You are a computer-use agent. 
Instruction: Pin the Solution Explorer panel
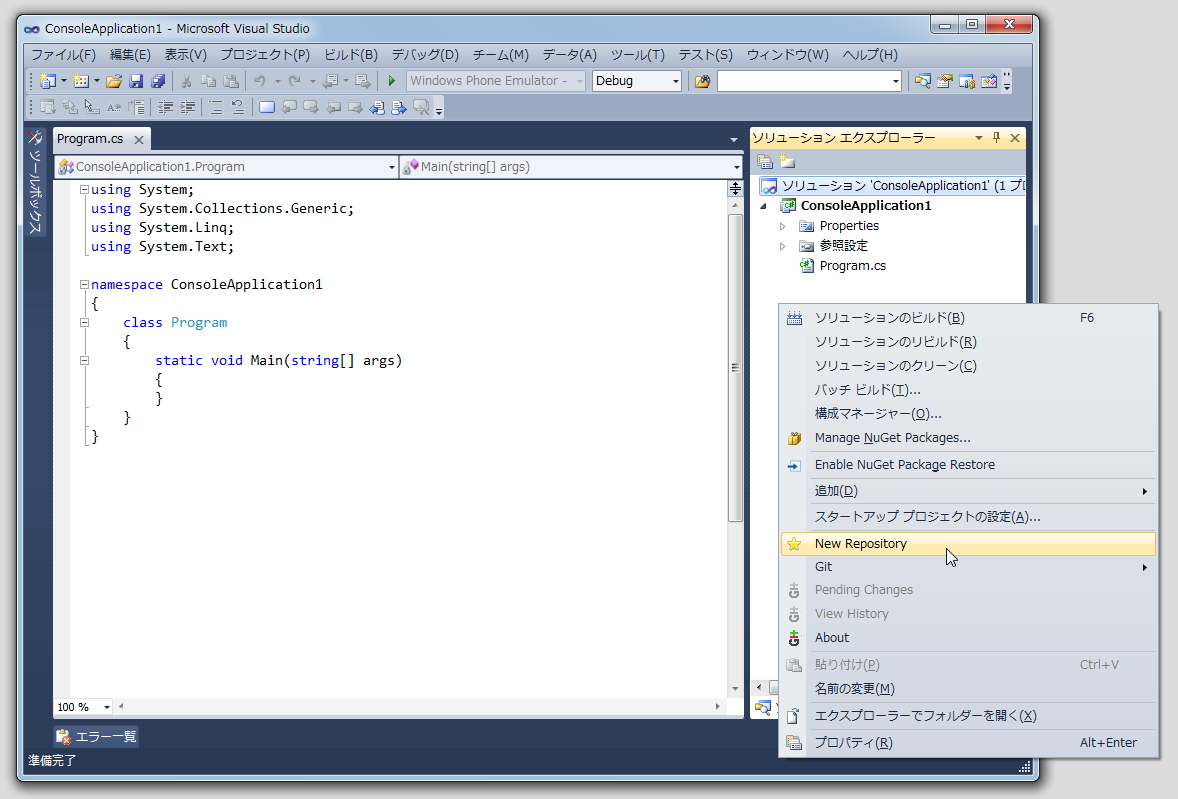tap(996, 137)
